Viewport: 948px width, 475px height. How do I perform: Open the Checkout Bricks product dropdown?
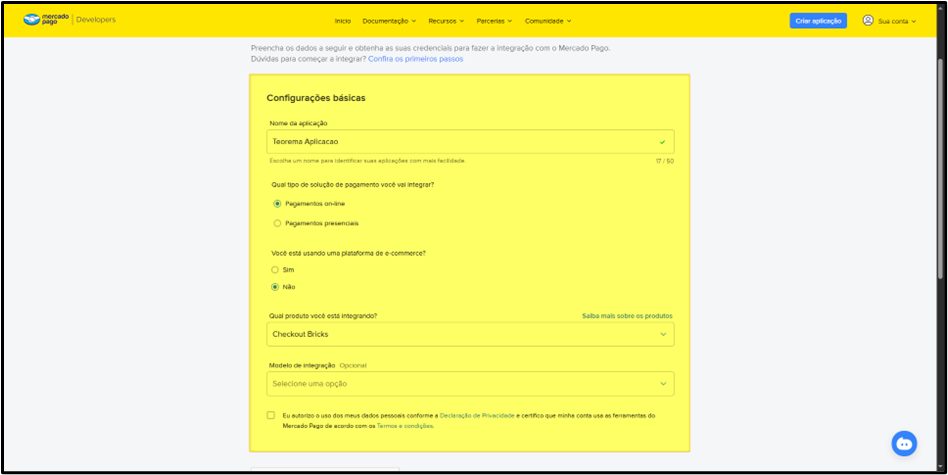pos(470,334)
